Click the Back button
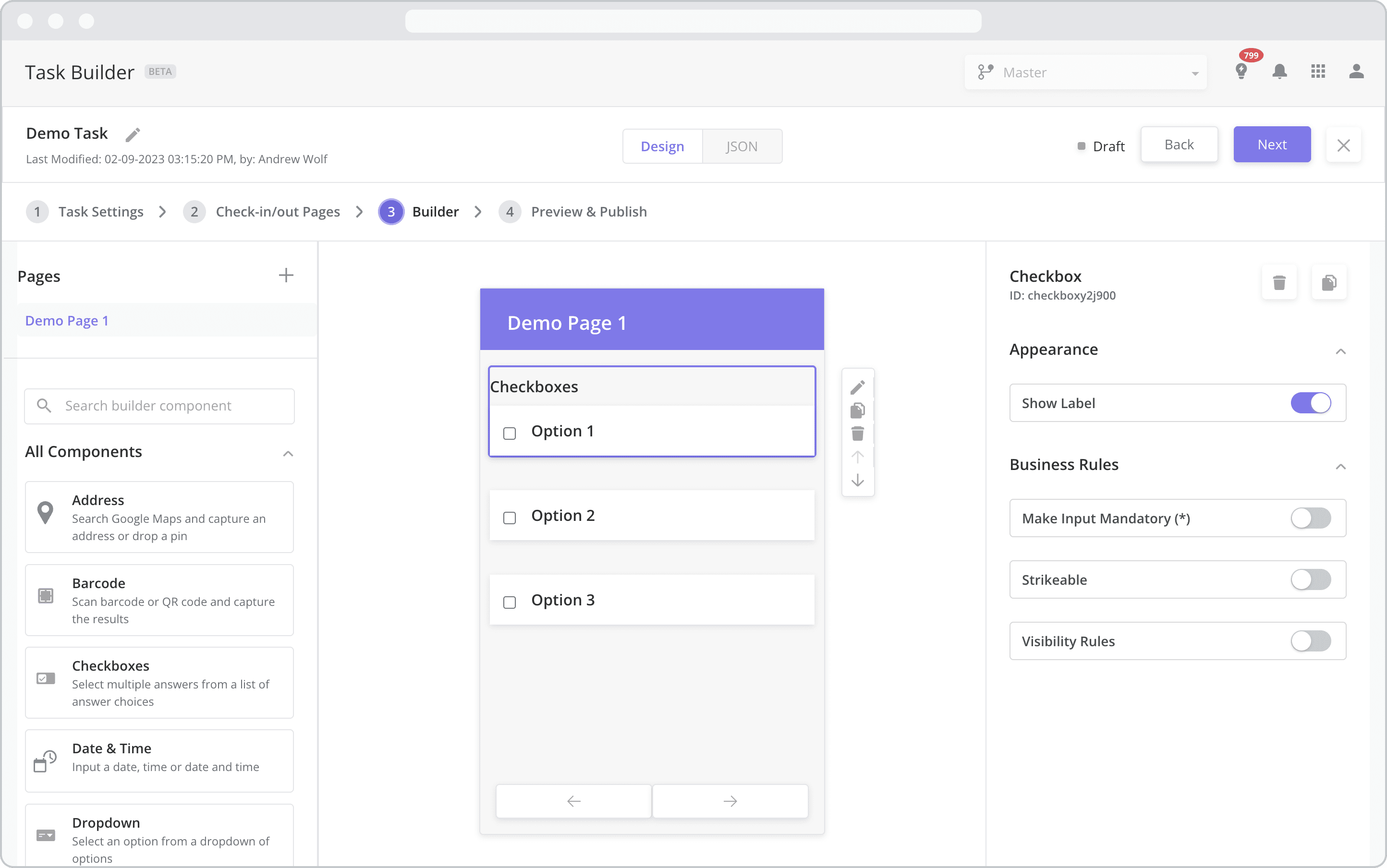This screenshot has height=868, width=1387. [1179, 144]
